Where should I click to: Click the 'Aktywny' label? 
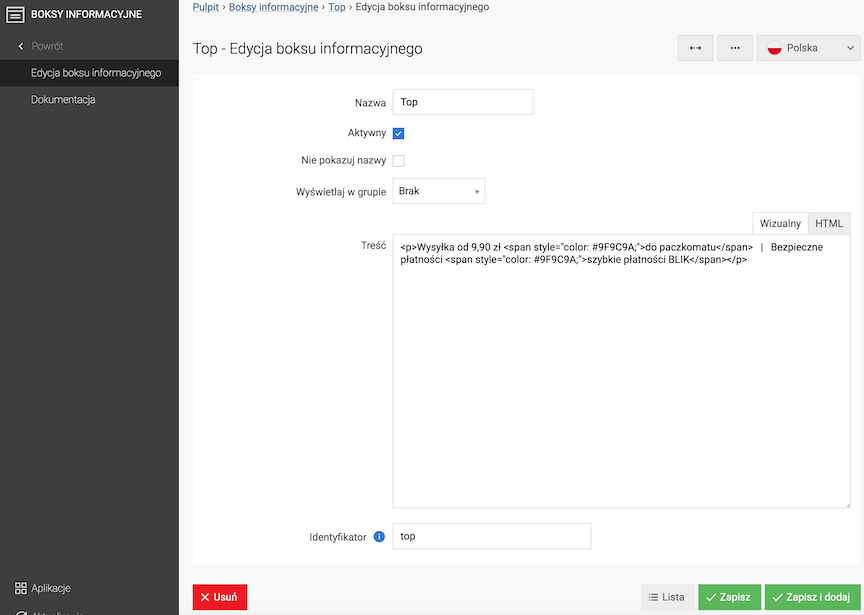[x=366, y=133]
